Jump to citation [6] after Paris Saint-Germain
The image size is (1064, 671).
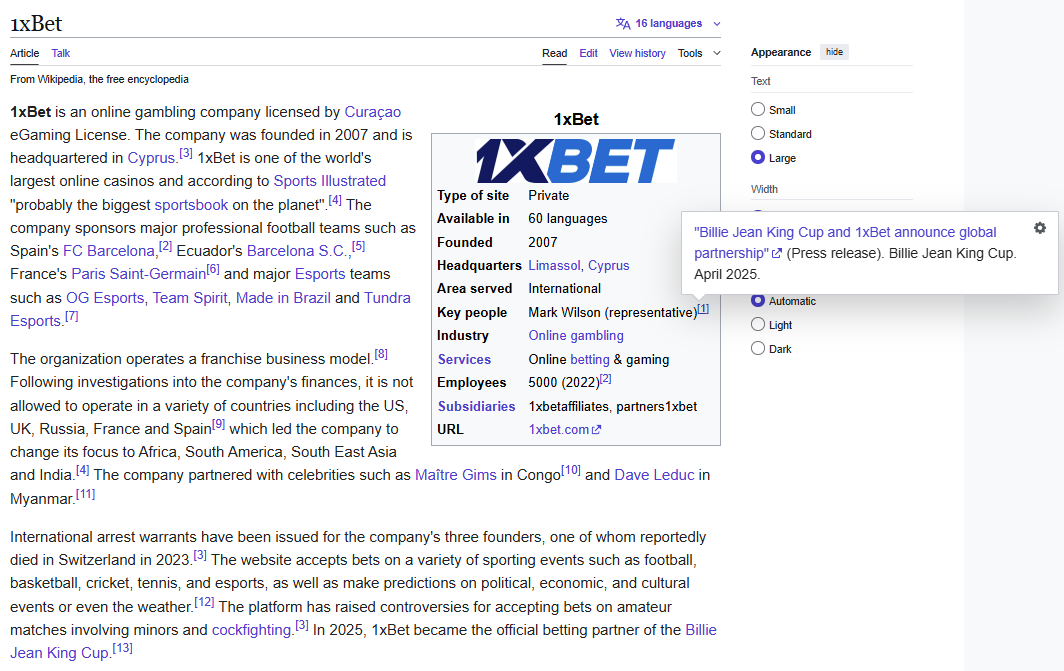pos(212,269)
